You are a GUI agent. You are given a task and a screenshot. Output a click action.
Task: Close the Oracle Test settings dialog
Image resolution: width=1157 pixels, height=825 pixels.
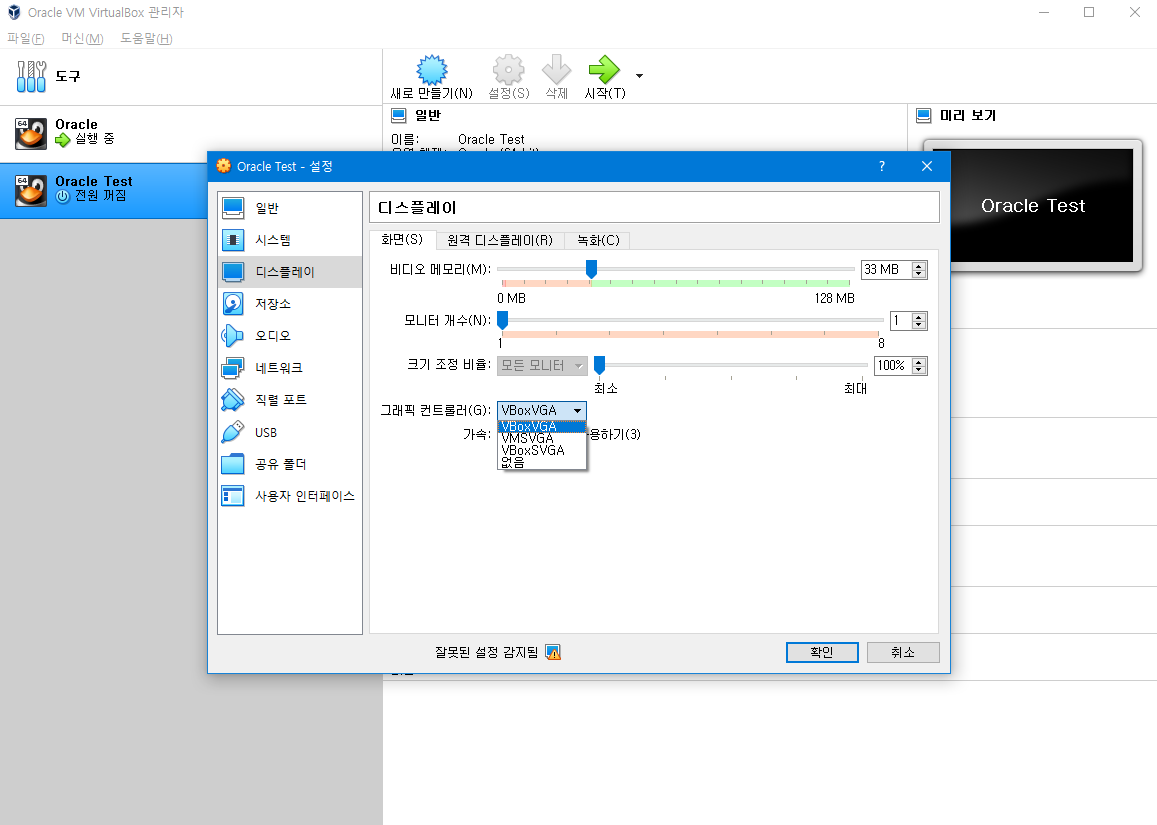pyautogui.click(x=927, y=166)
